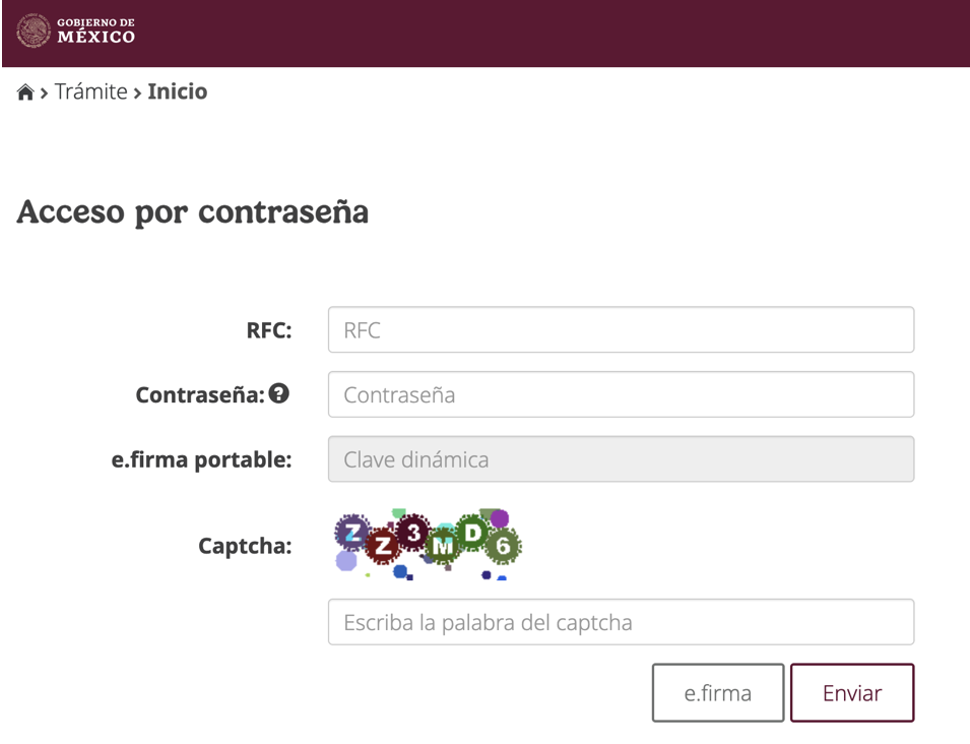Select the Inicio breadcrumb entry
Screen dimensions: 970x744
(x=178, y=91)
